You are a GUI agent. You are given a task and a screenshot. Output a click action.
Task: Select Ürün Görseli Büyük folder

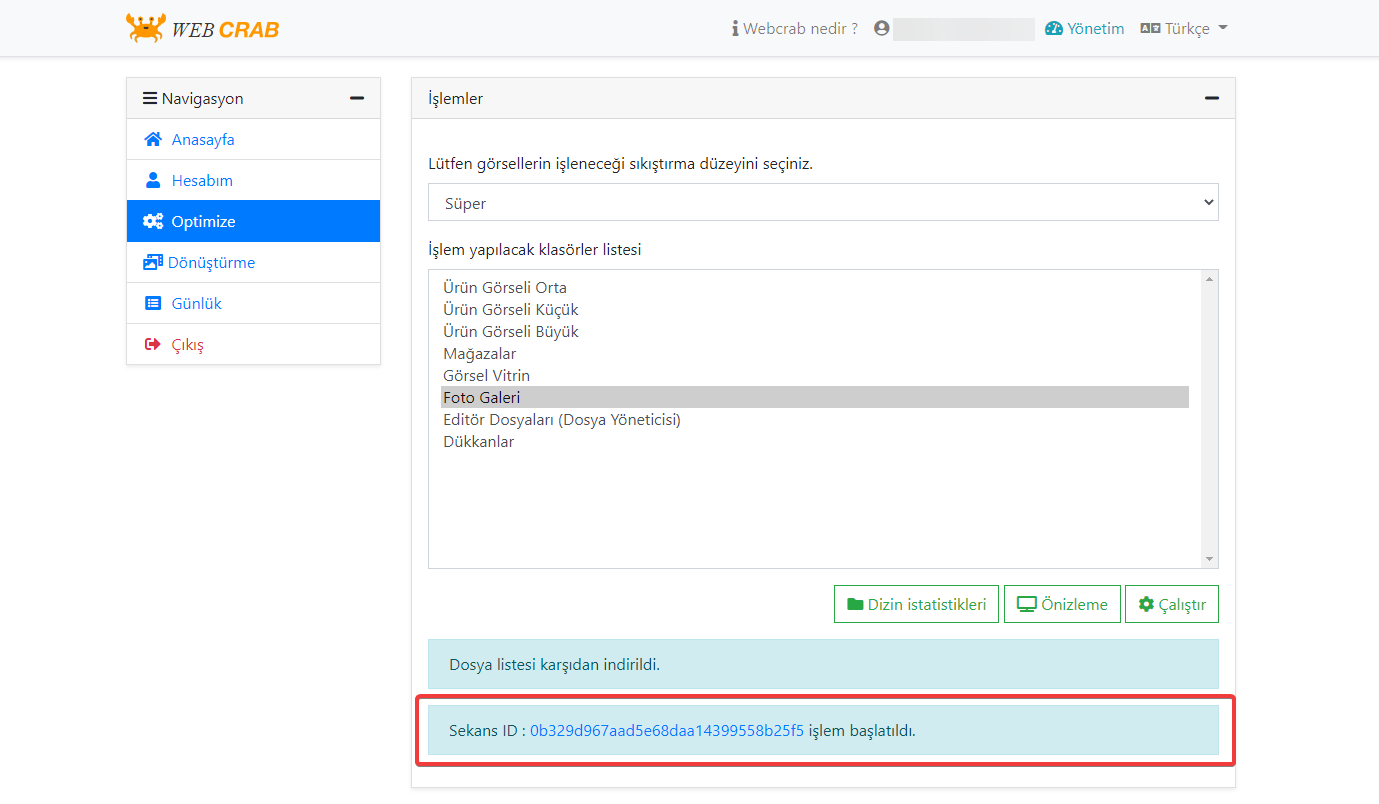tap(814, 332)
